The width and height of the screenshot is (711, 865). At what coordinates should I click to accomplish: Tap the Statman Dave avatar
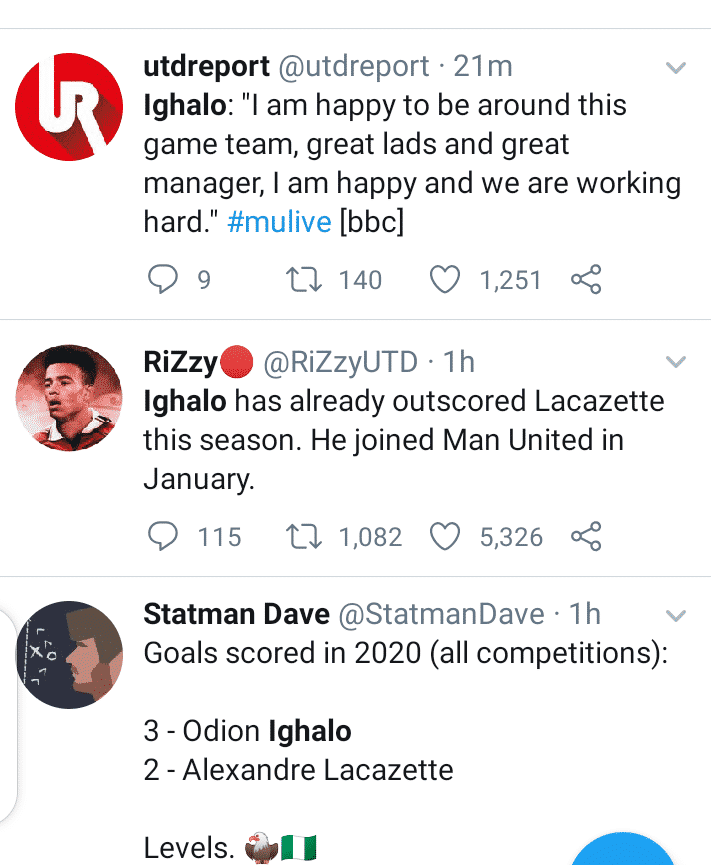tap(69, 654)
